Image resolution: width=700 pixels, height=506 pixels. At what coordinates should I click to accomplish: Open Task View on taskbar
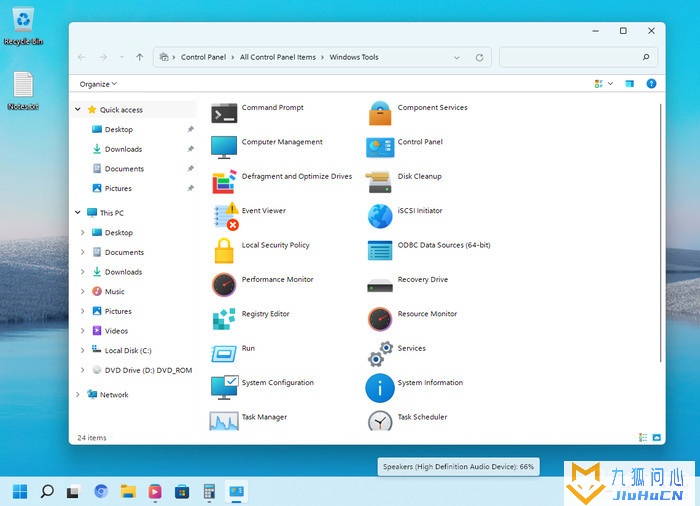(74, 491)
